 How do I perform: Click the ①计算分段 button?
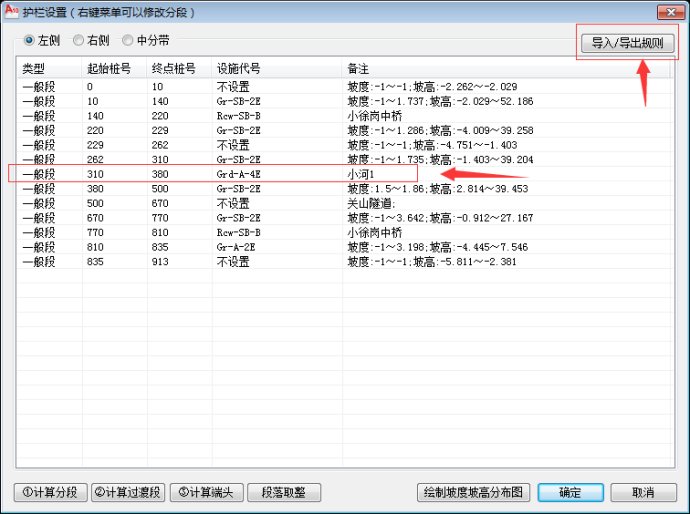click(49, 492)
